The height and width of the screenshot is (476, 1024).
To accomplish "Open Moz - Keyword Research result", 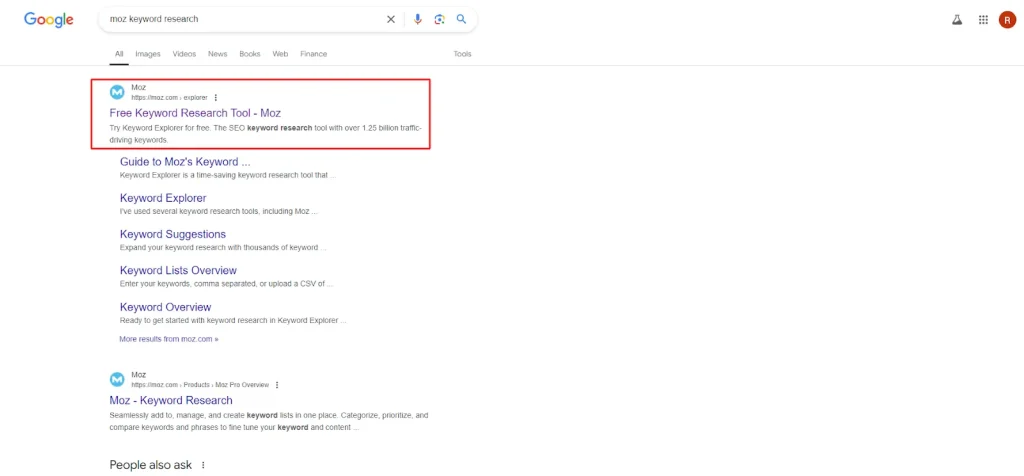I will [x=171, y=400].
